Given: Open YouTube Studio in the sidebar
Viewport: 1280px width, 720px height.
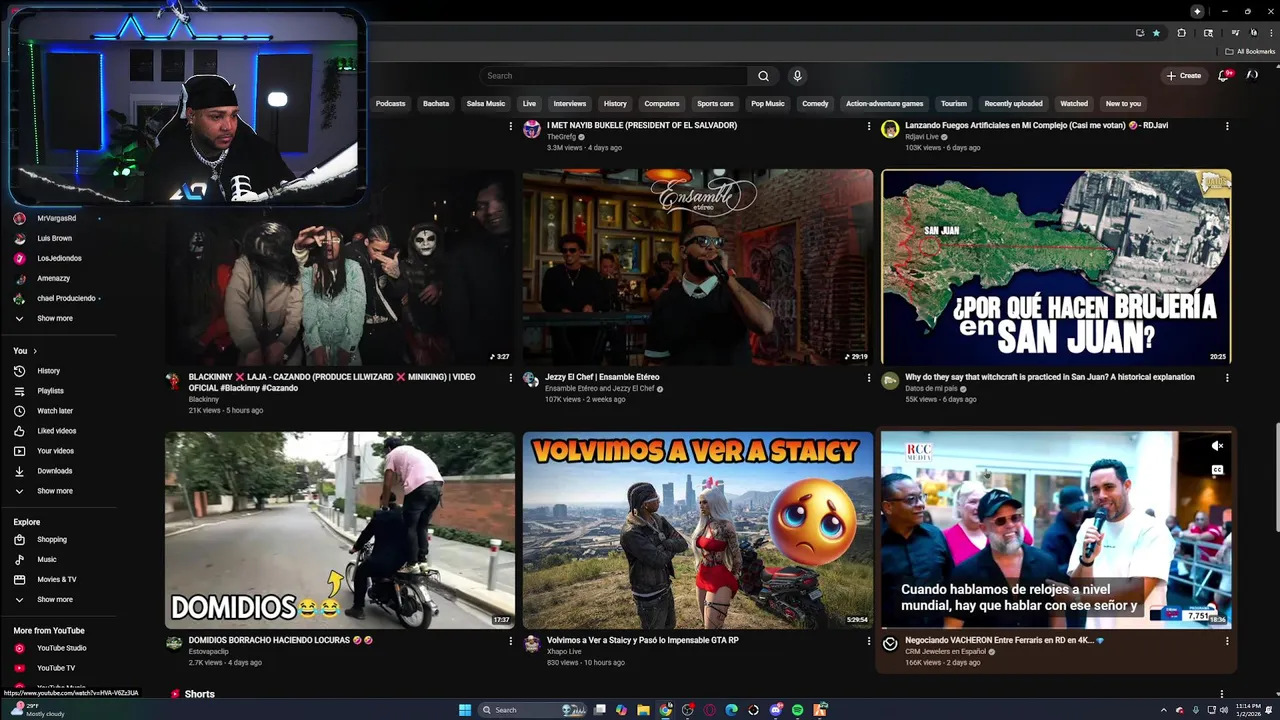Looking at the screenshot, I should [x=60, y=648].
